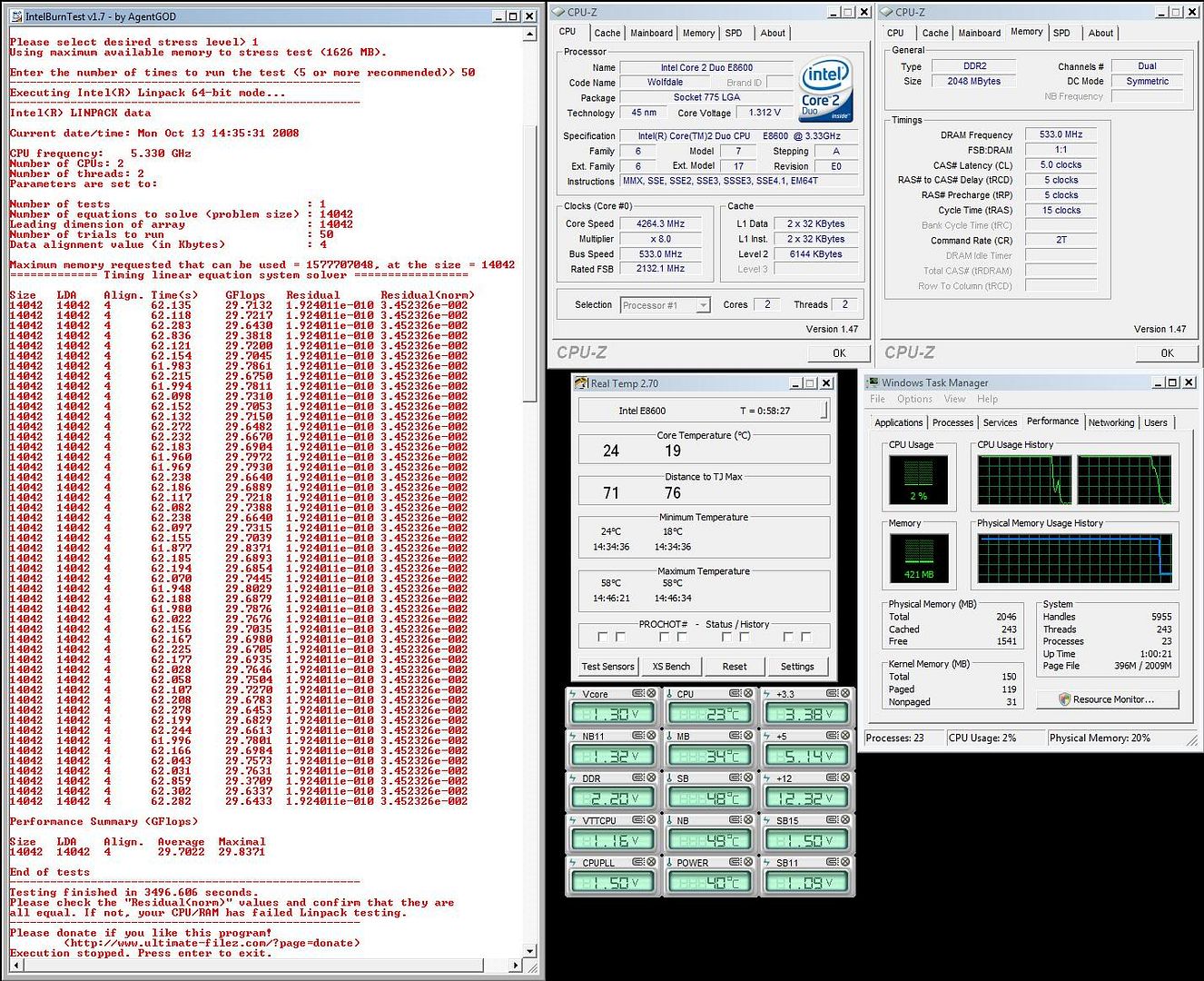Run XS Bench in Real Temp

pyautogui.click(x=671, y=666)
